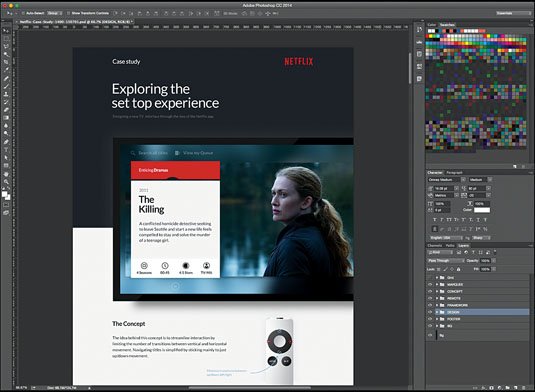This screenshot has width=535, height=392.
Task: Expand the FOOTER group arrow
Action: coord(437,319)
